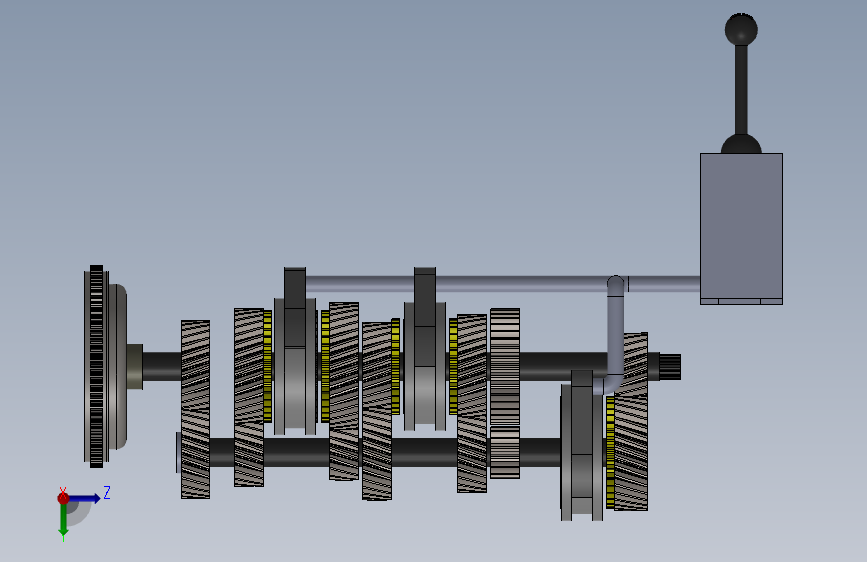Click the leftmost shift fork on the rail
The image size is (867, 562).
[295, 315]
